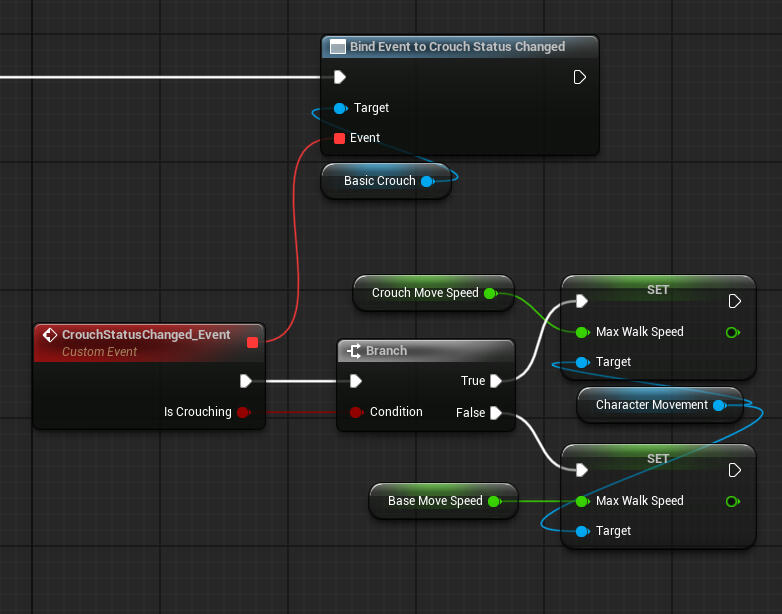Click the Character Movement blue output pin

718,405
